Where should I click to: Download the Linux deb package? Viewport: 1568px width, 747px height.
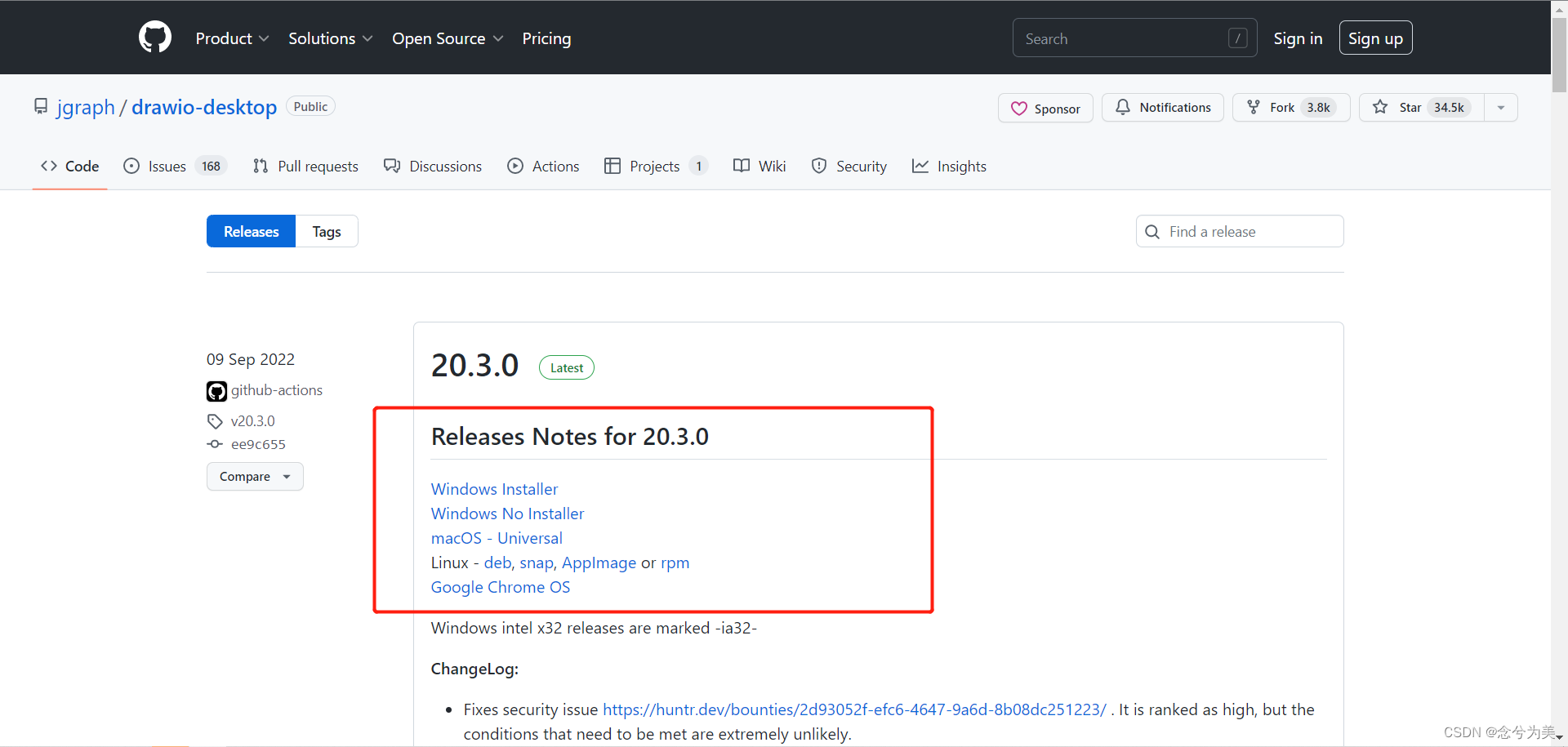497,562
